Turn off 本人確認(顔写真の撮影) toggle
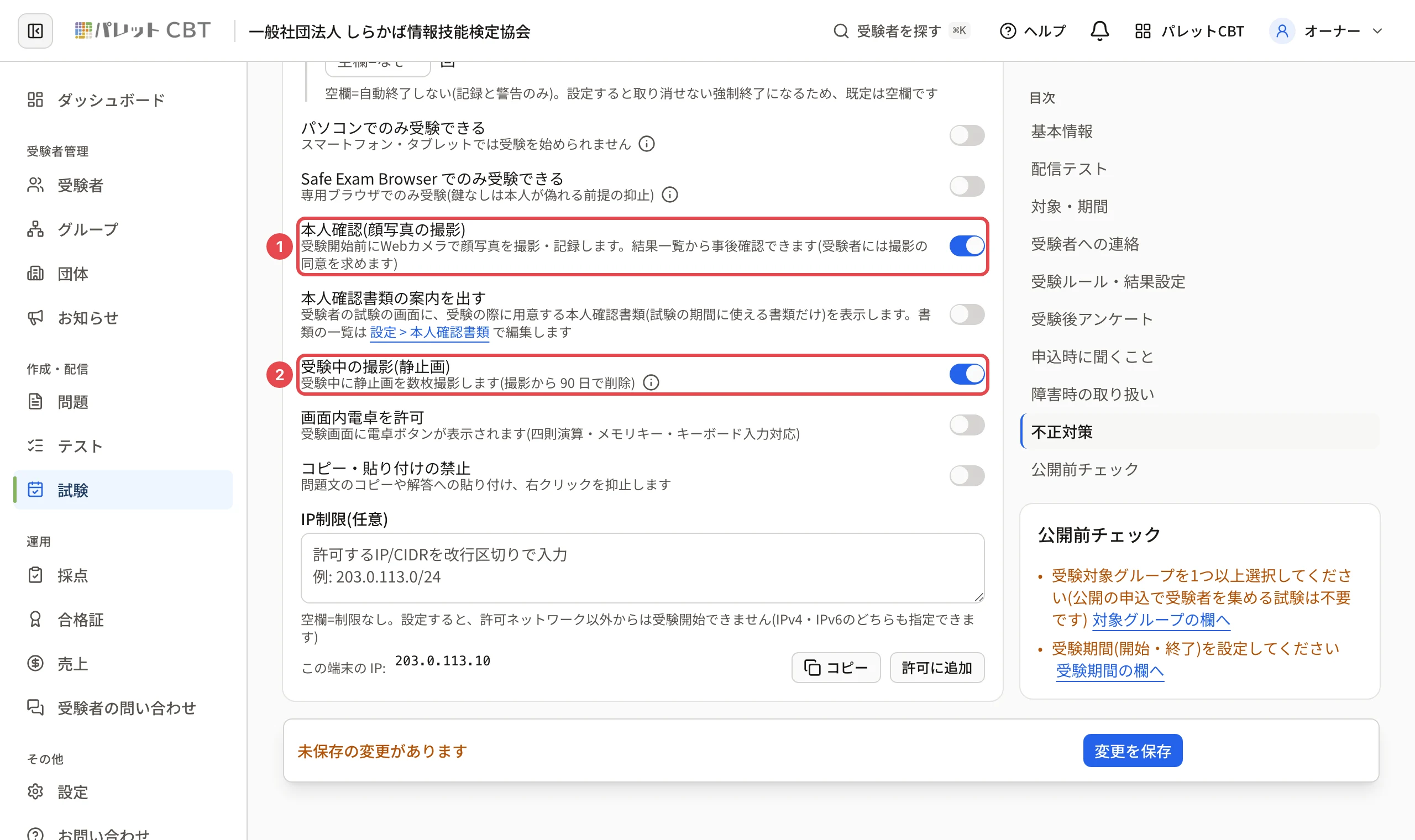 point(967,246)
